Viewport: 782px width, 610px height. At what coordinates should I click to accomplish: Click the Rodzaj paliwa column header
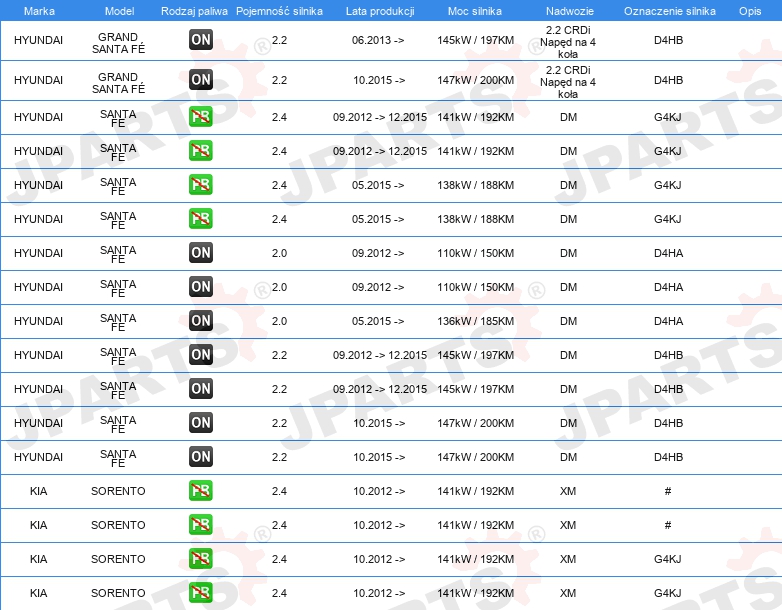(194, 11)
